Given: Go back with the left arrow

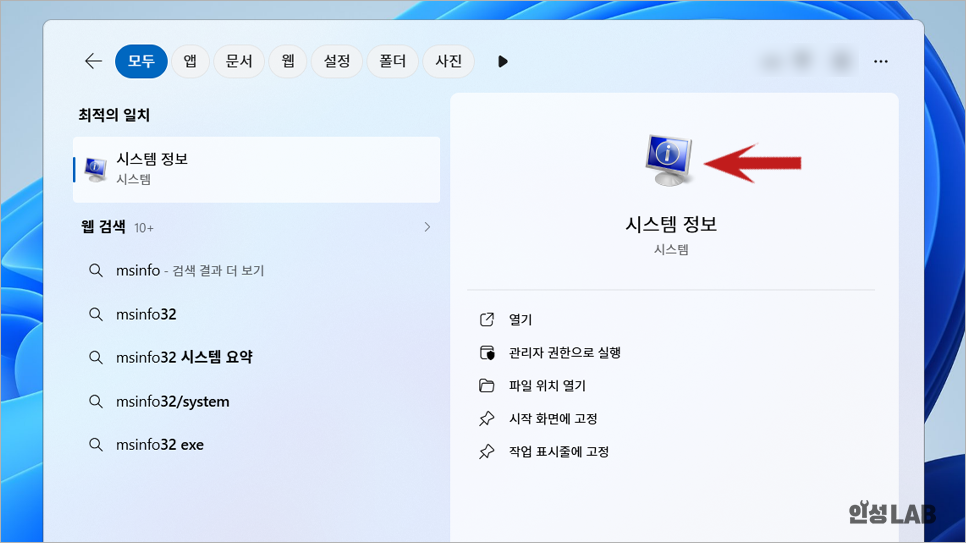Looking at the screenshot, I should coord(93,61).
